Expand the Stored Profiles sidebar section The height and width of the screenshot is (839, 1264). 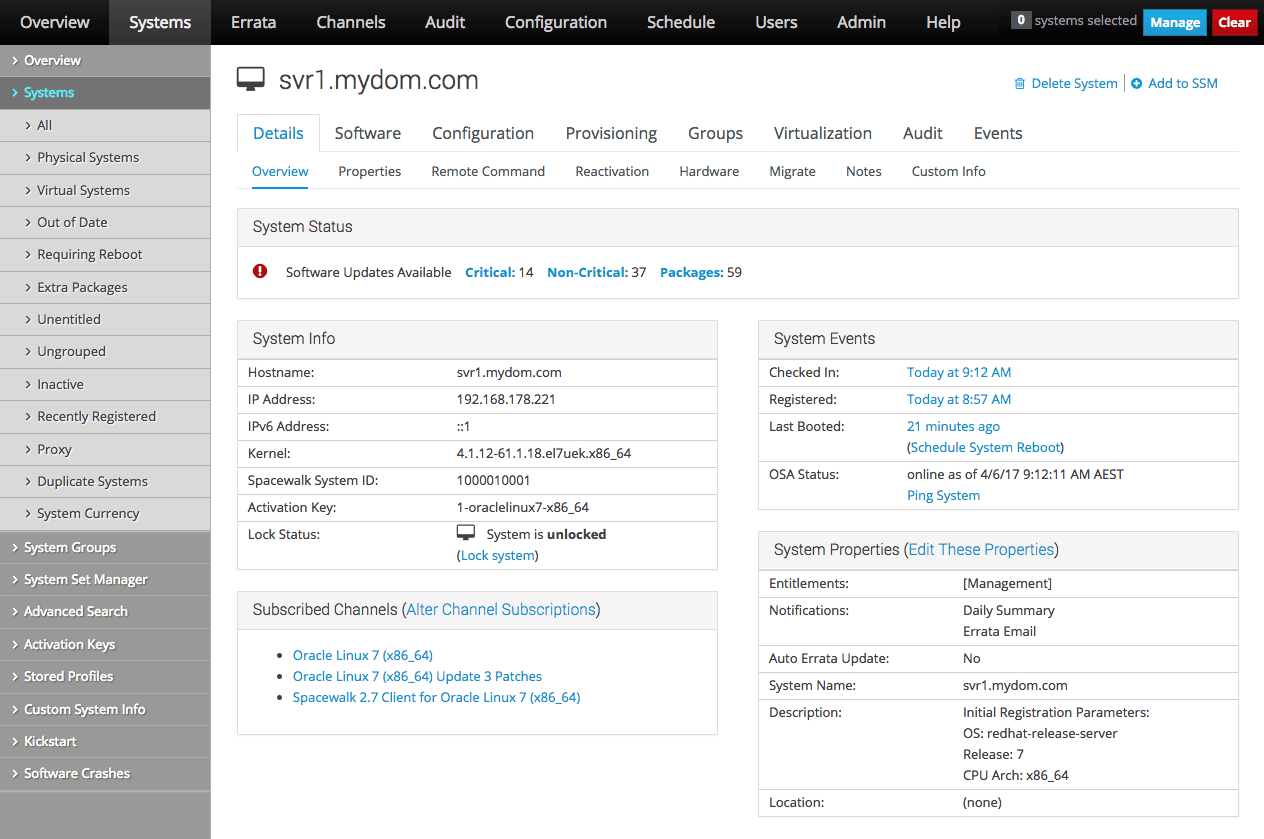coord(105,676)
